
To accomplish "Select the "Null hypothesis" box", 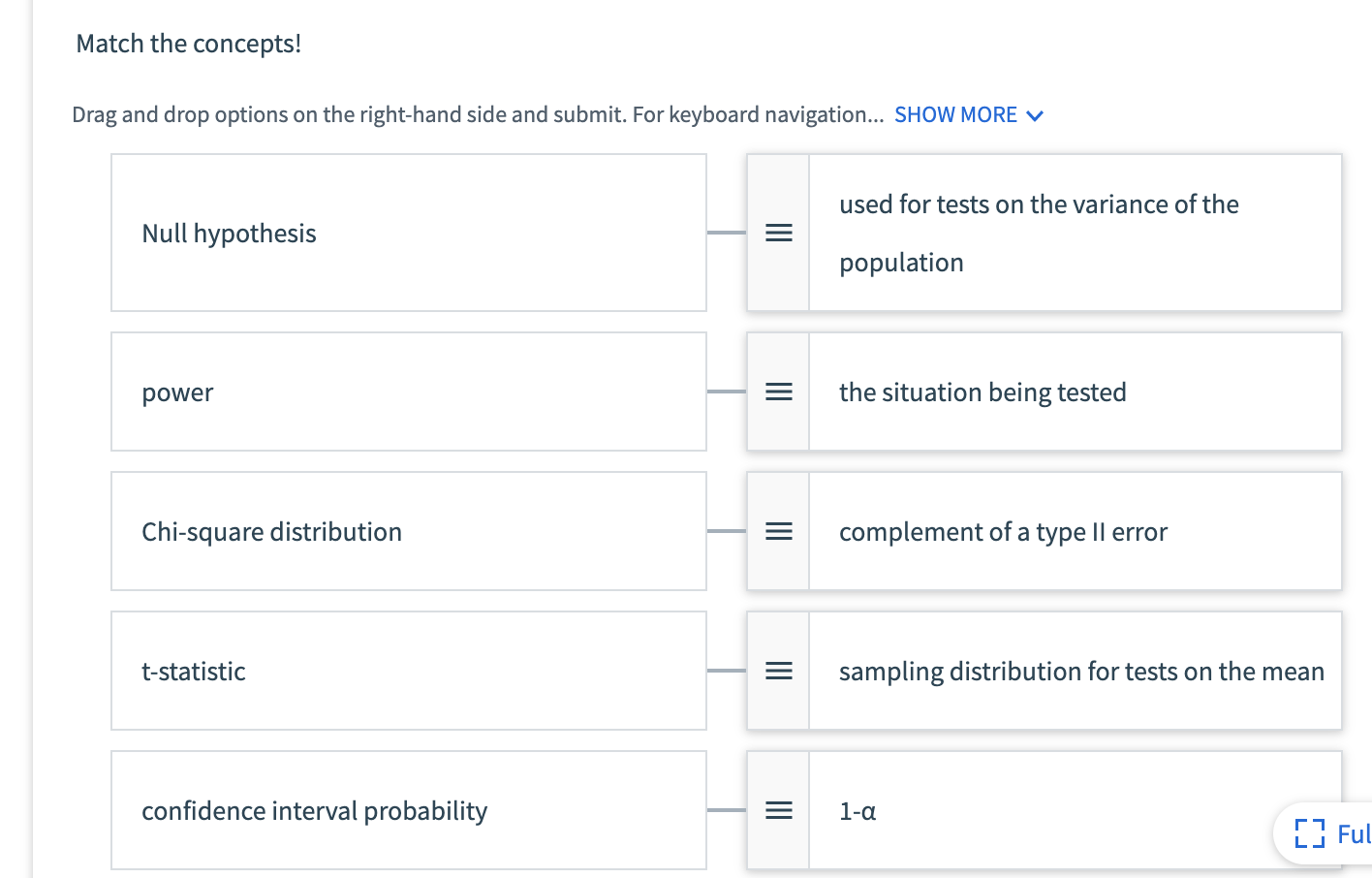I will point(408,233).
